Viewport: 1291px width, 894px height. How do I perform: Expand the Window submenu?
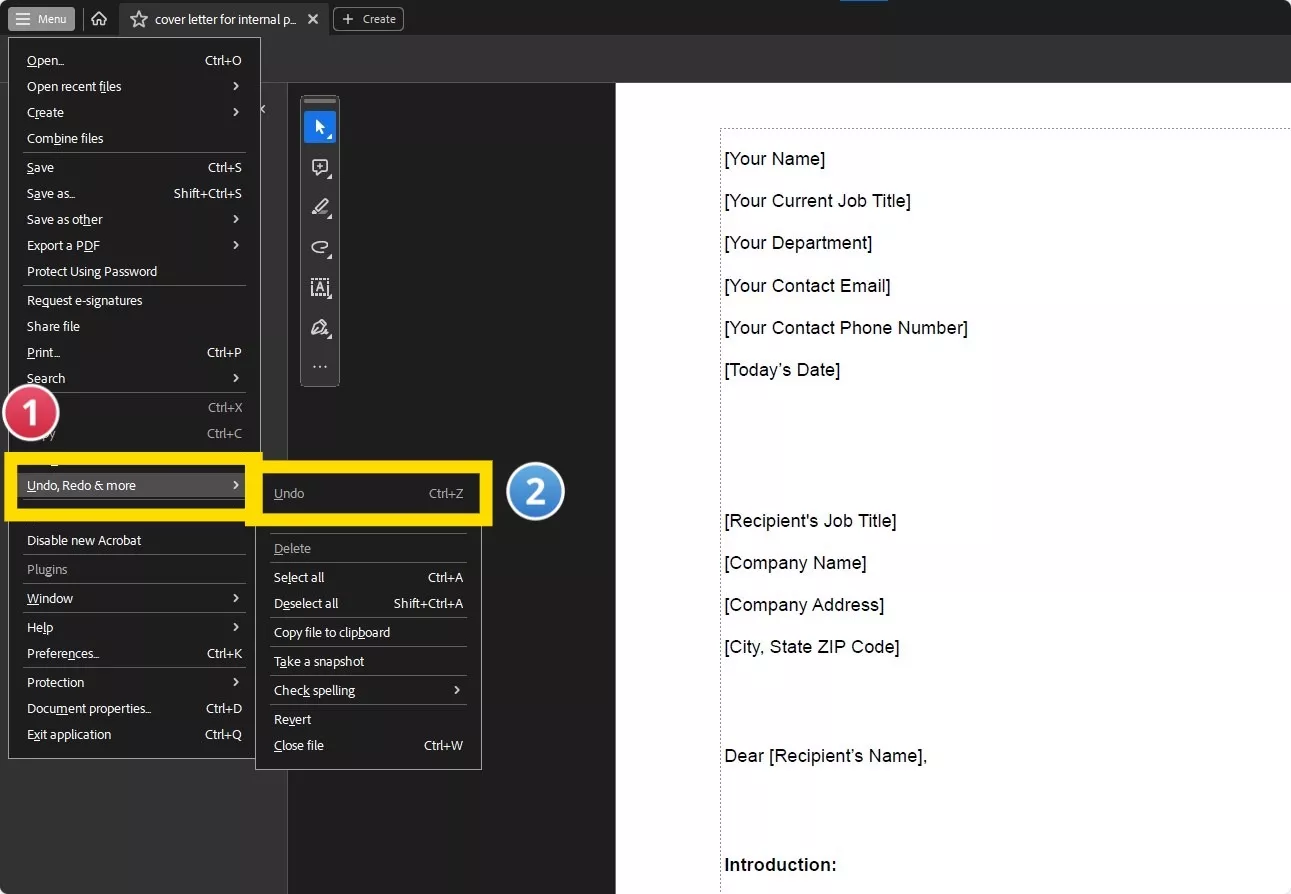tap(49, 598)
